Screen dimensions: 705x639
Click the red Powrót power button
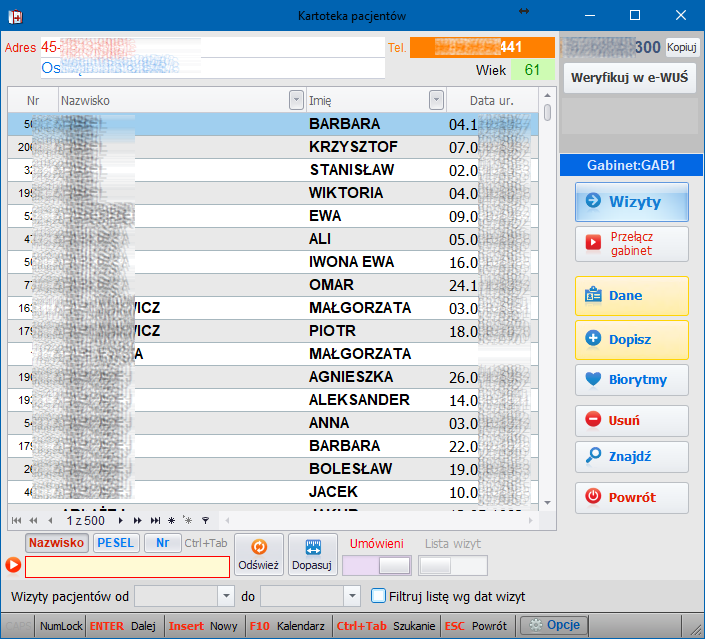[632, 497]
